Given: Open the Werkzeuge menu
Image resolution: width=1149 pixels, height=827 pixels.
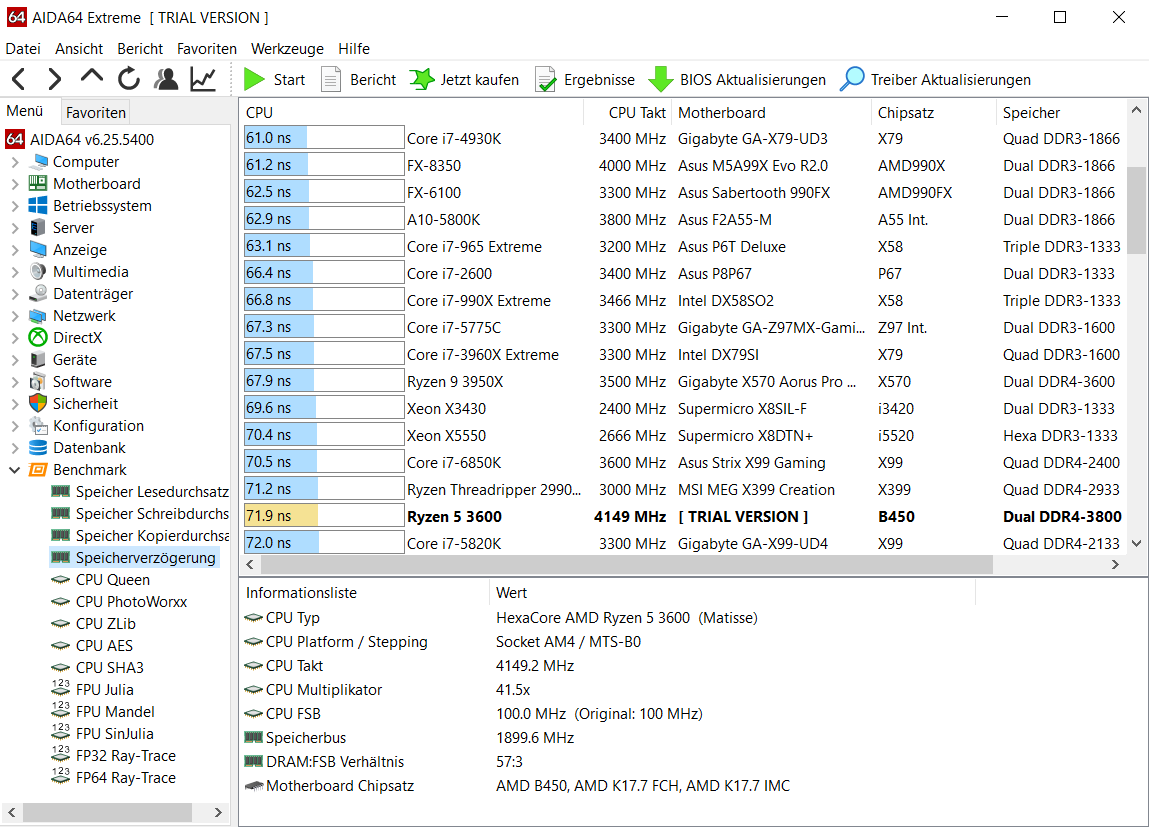Looking at the screenshot, I should tap(287, 48).
